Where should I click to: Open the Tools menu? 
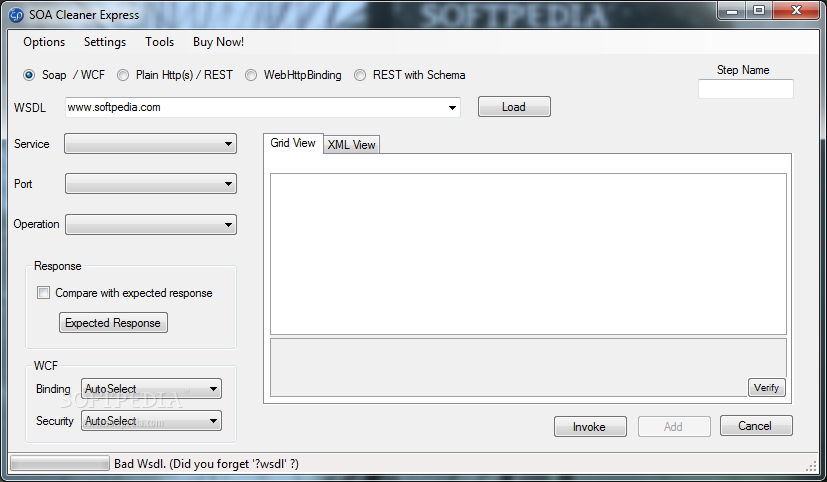tap(159, 42)
